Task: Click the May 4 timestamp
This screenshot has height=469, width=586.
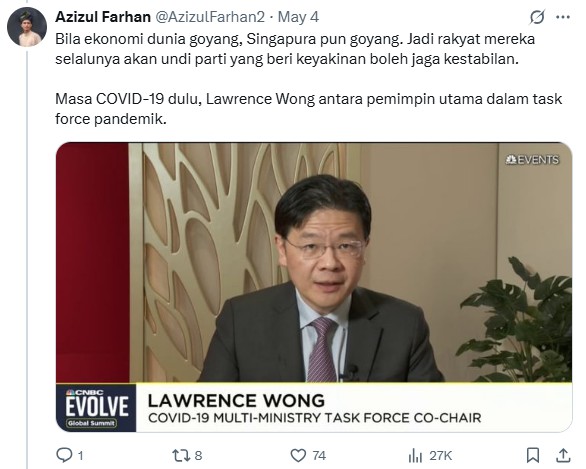Action: tap(298, 17)
